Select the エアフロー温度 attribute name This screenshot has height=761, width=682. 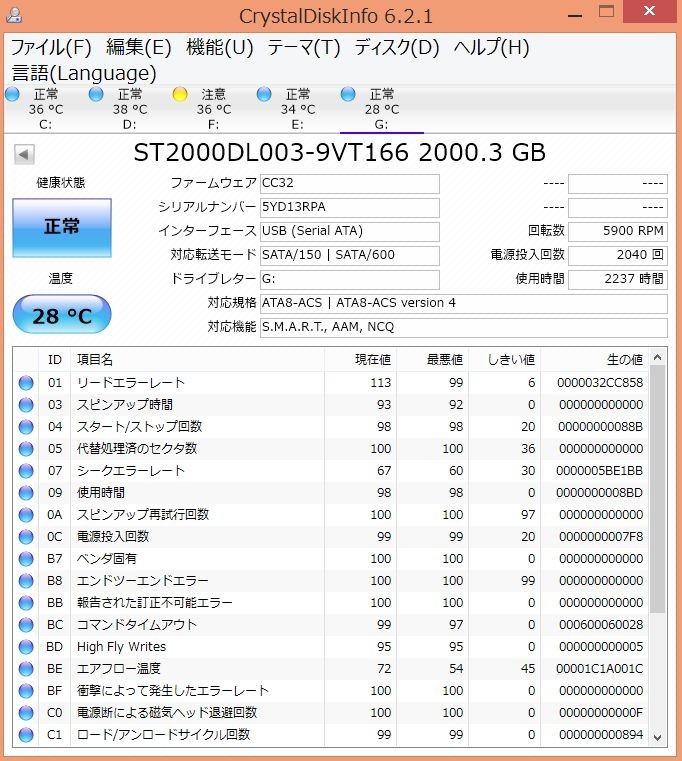(x=118, y=669)
